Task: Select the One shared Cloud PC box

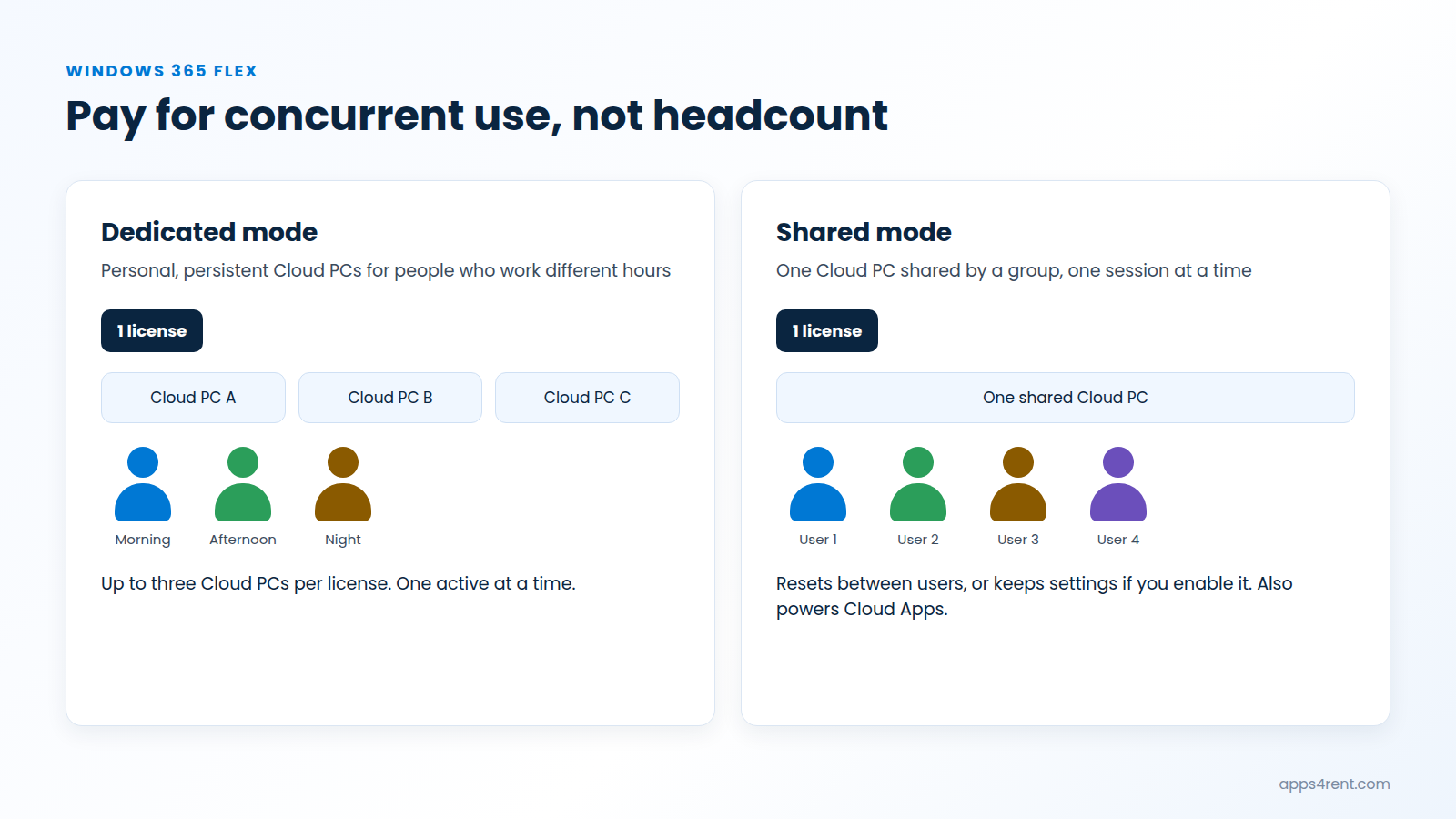Action: 1066,398
